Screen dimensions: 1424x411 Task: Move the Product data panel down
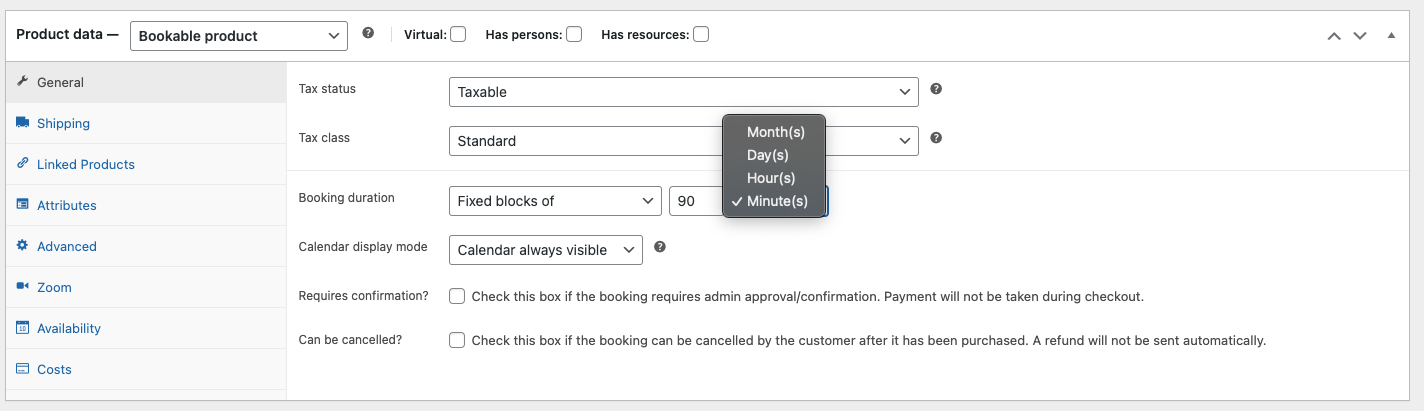click(1359, 35)
